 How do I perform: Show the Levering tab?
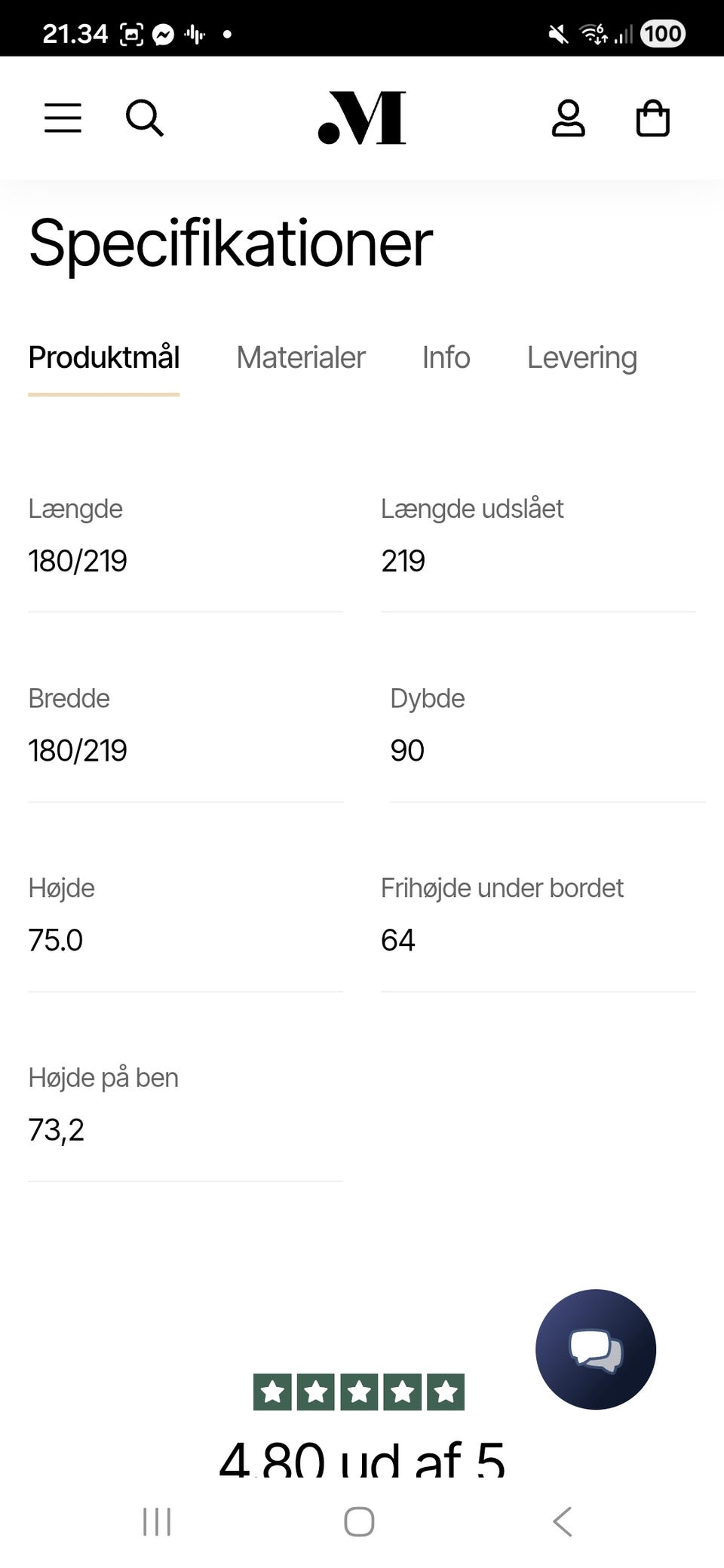tap(581, 357)
